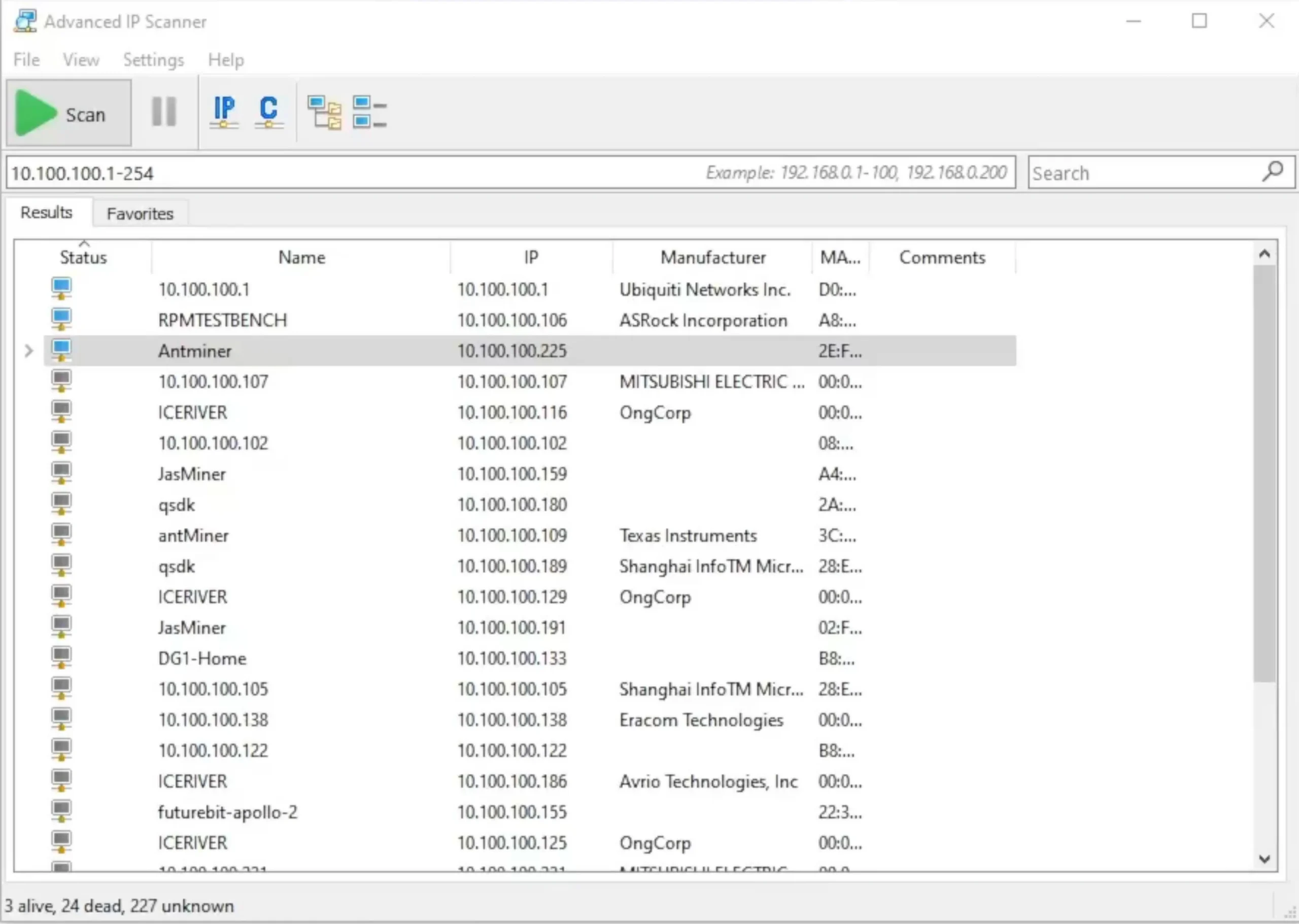
Task: Click the IP cell 10.100.100.225
Action: pyautogui.click(x=512, y=351)
